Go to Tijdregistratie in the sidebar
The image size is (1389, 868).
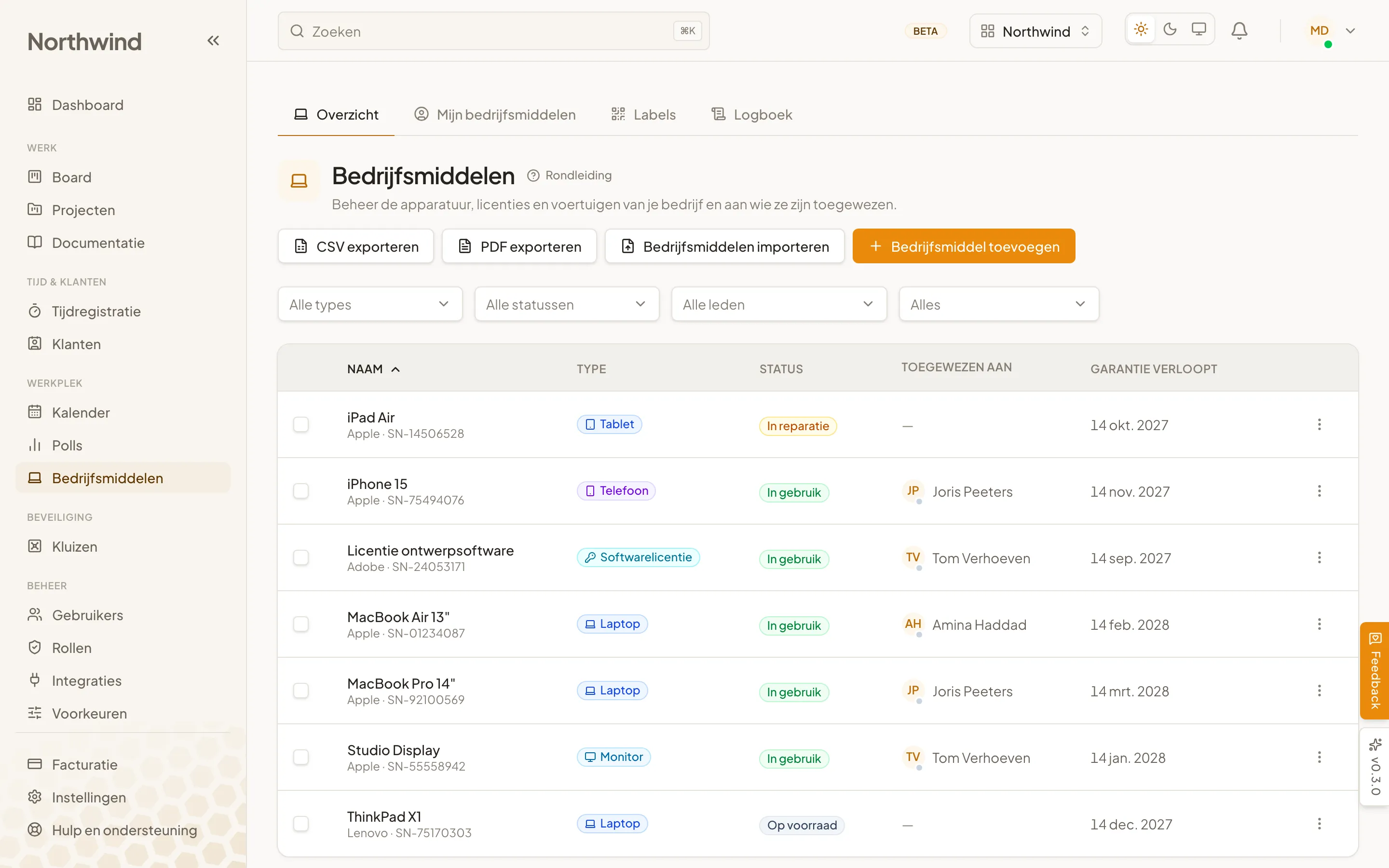click(123, 311)
